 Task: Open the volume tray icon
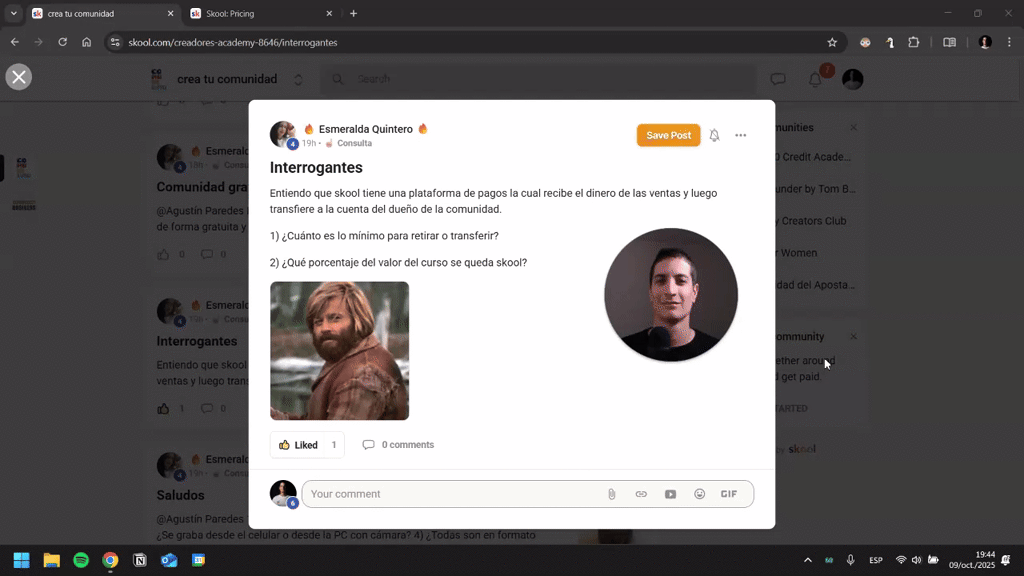point(916,560)
